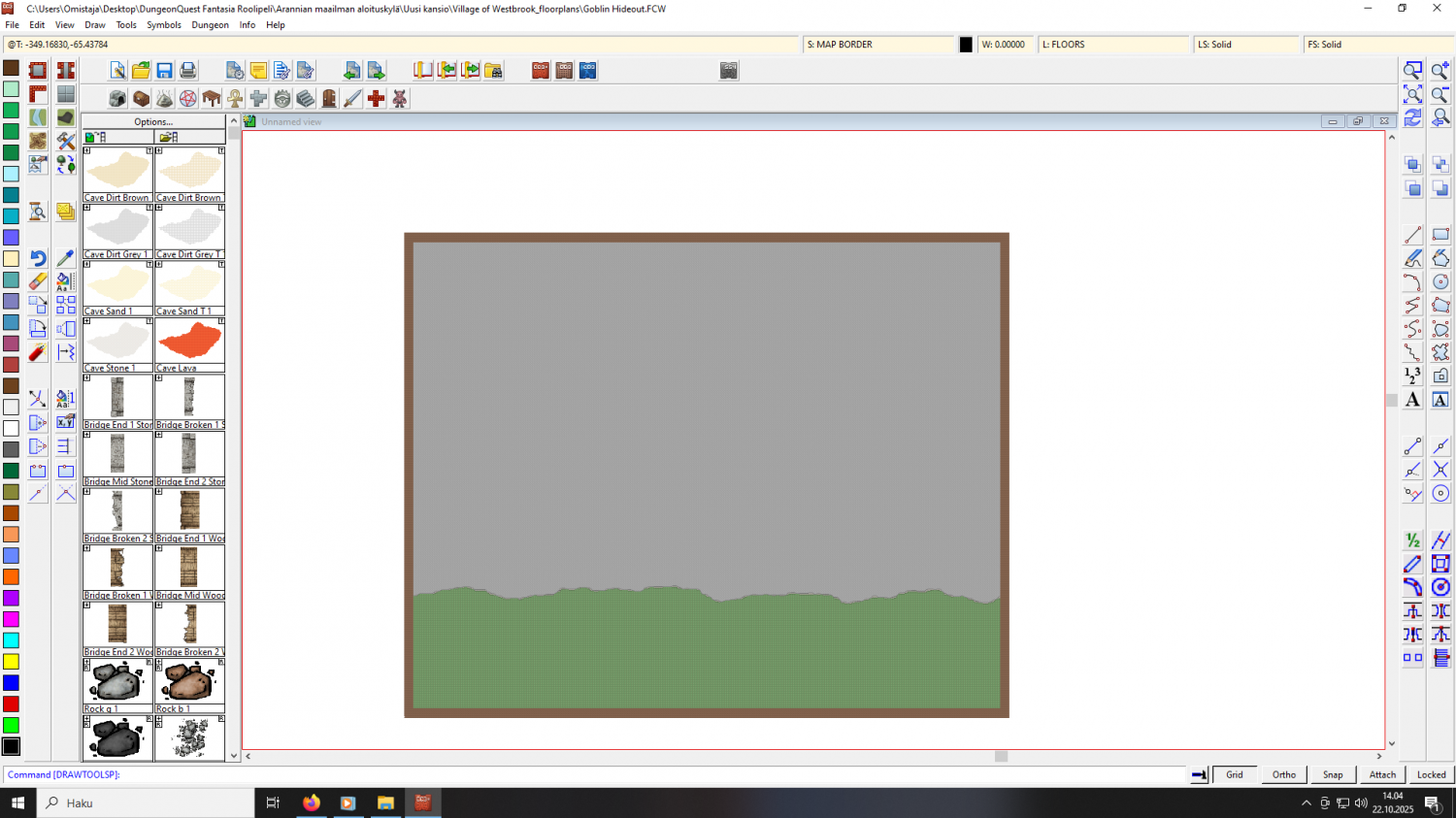Image resolution: width=1456 pixels, height=818 pixels.
Task: Toggle the Grid button in status bar
Action: click(1234, 774)
